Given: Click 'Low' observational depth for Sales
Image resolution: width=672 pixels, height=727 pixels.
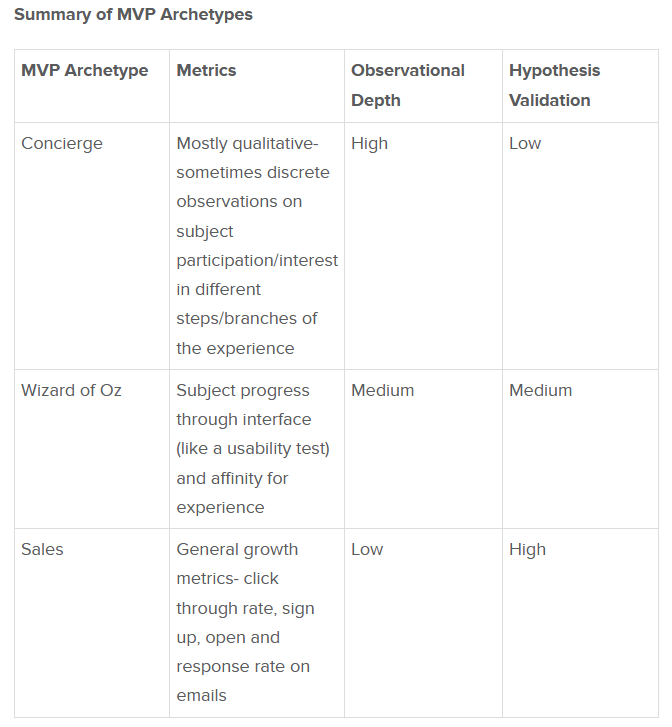Looking at the screenshot, I should tap(367, 549).
